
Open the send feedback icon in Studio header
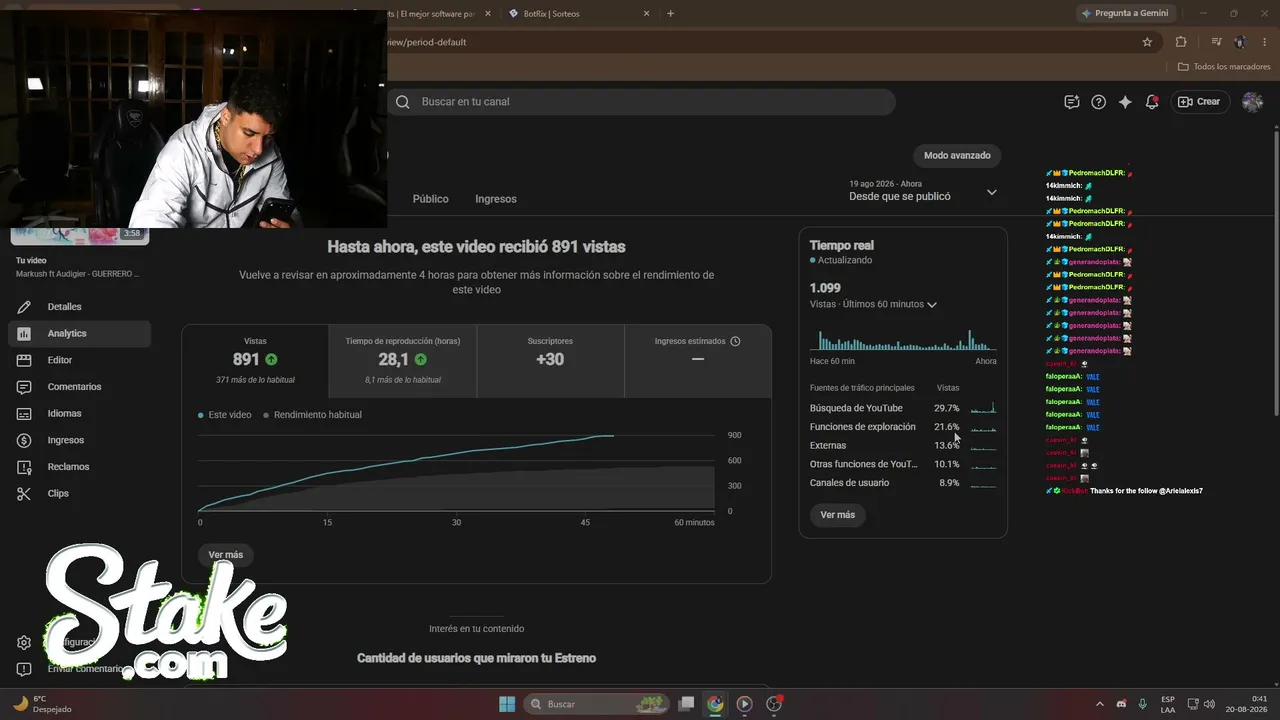pos(1072,102)
